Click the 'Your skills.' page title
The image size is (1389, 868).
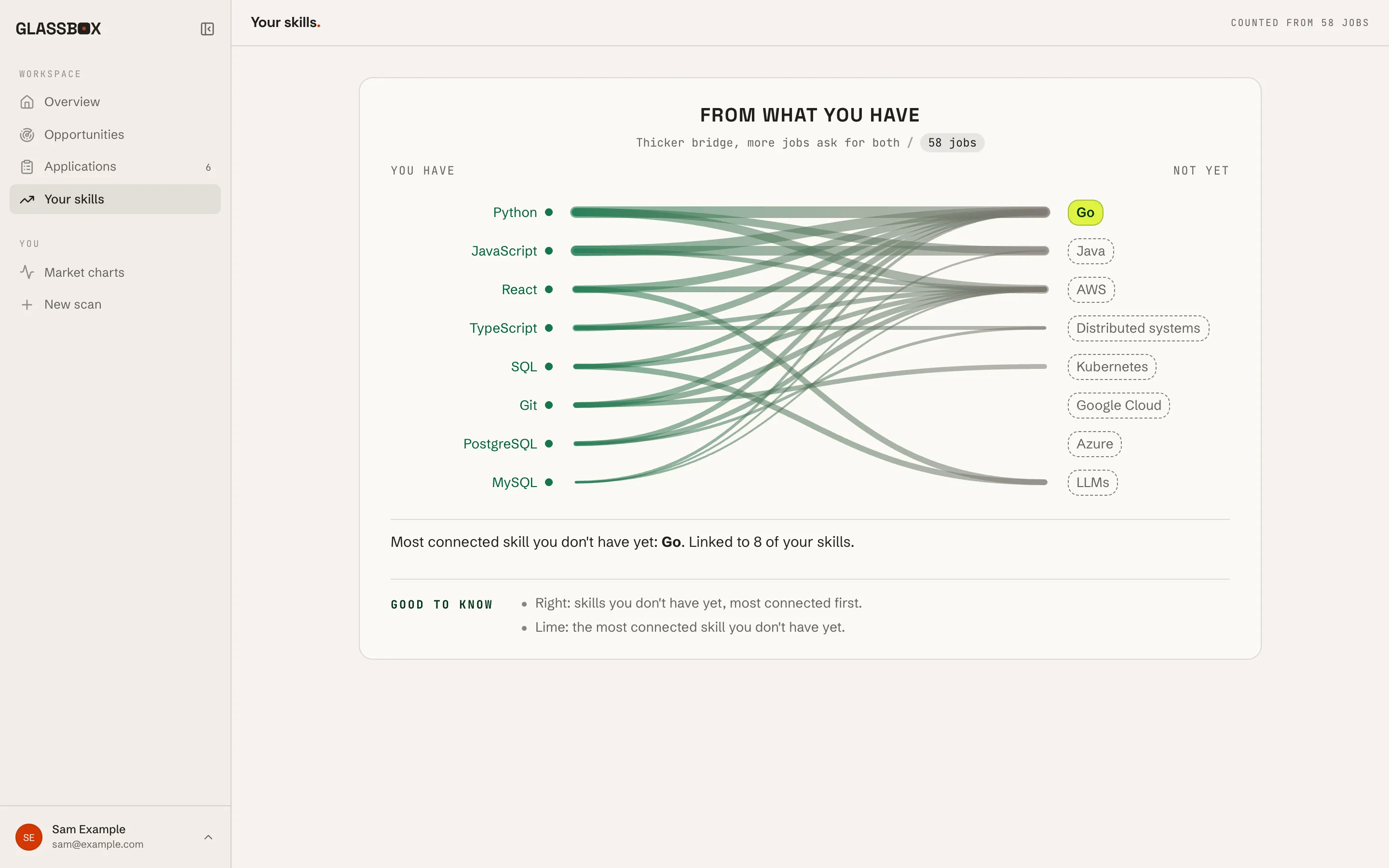coord(285,22)
